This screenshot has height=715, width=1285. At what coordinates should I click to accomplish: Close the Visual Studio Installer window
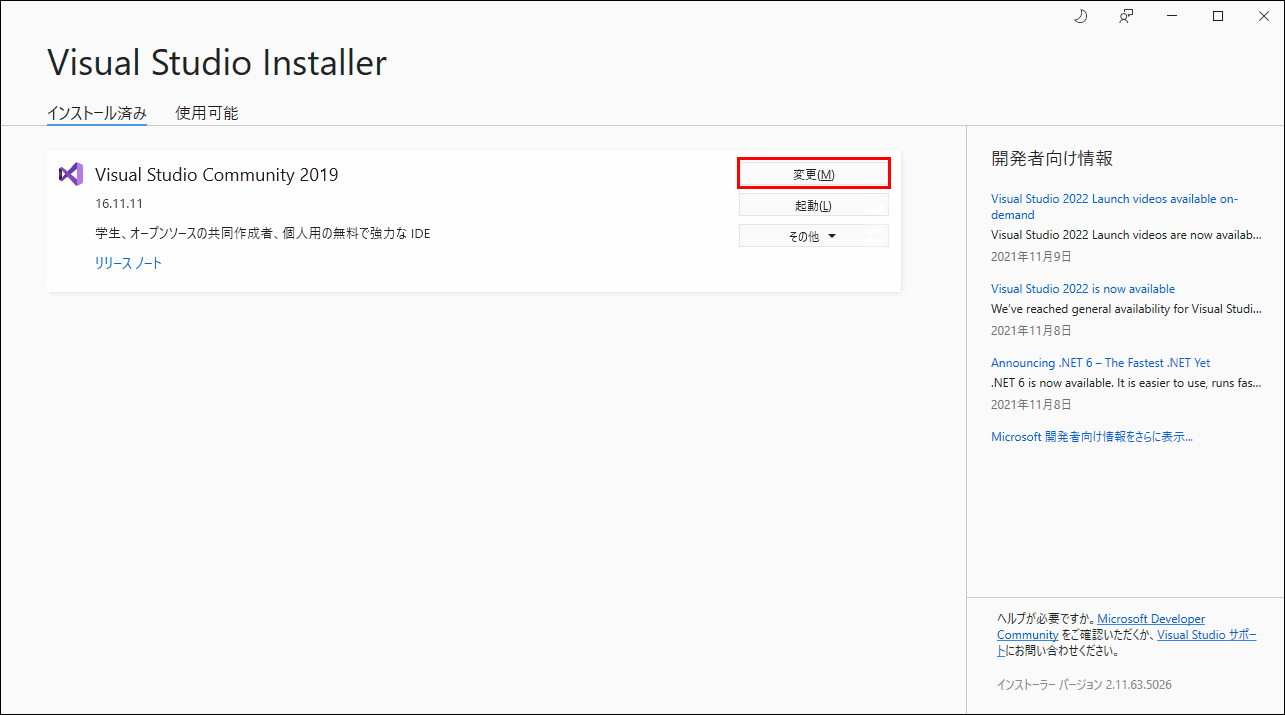[1262, 16]
